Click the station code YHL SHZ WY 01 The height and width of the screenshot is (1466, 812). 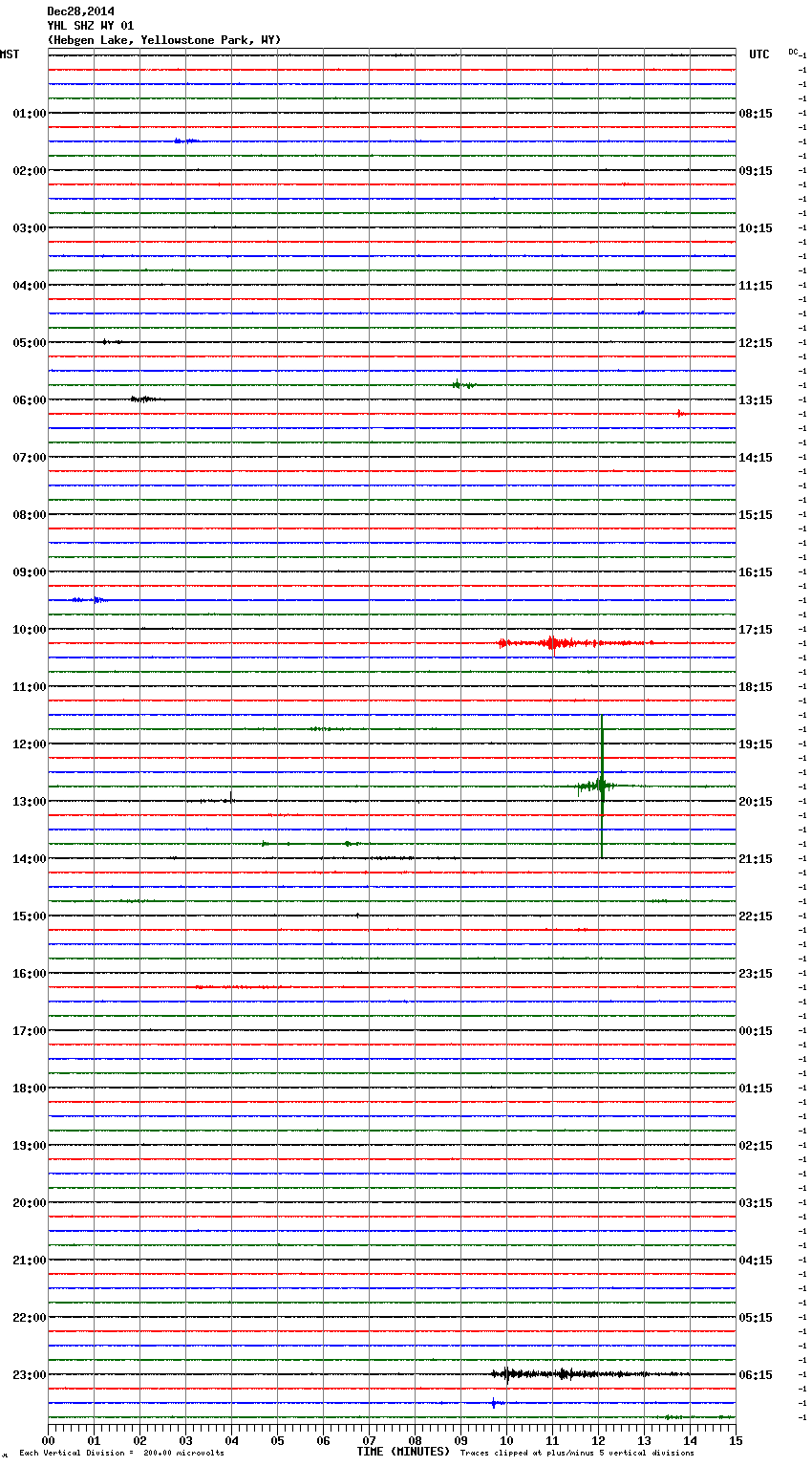[x=90, y=26]
